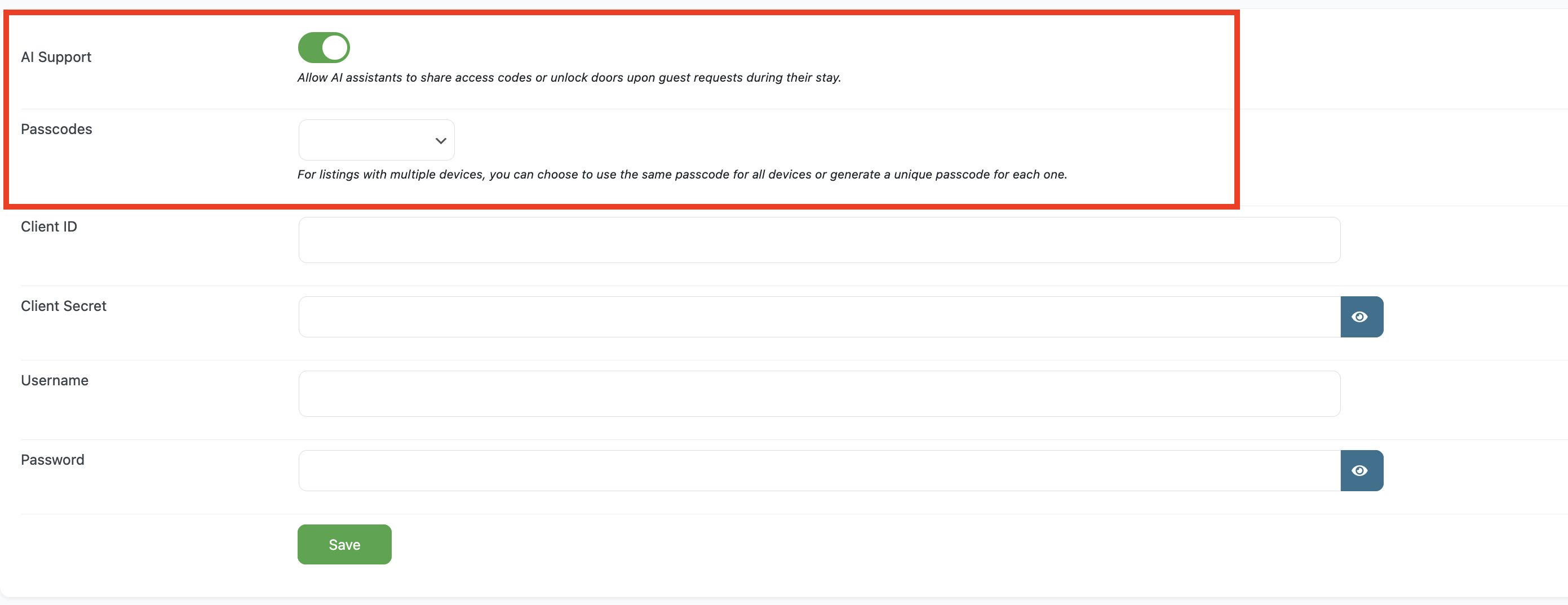Click the green track of AI Support switch
The image size is (1568, 605).
coord(309,47)
